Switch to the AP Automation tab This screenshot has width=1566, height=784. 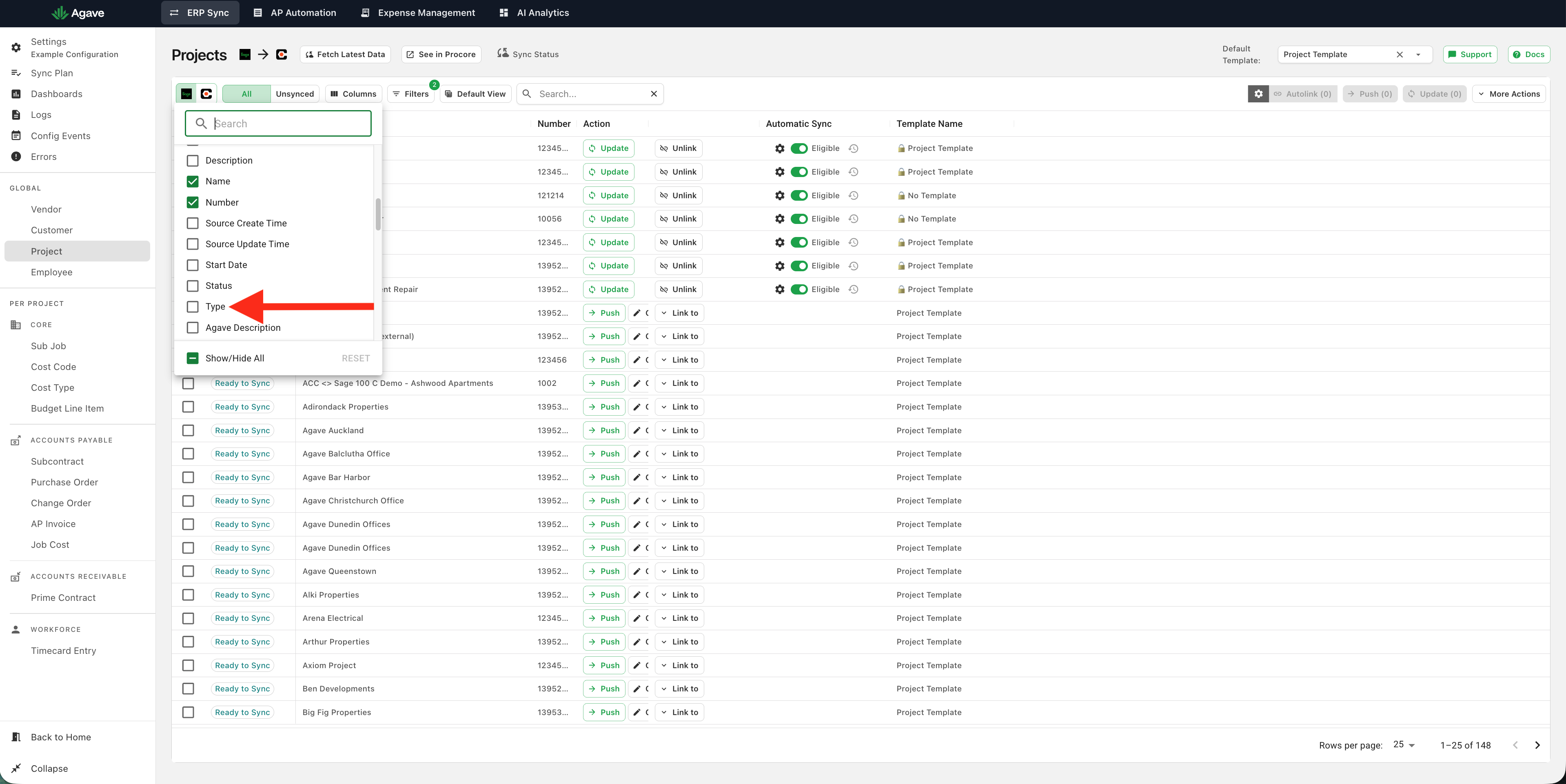pyautogui.click(x=294, y=13)
